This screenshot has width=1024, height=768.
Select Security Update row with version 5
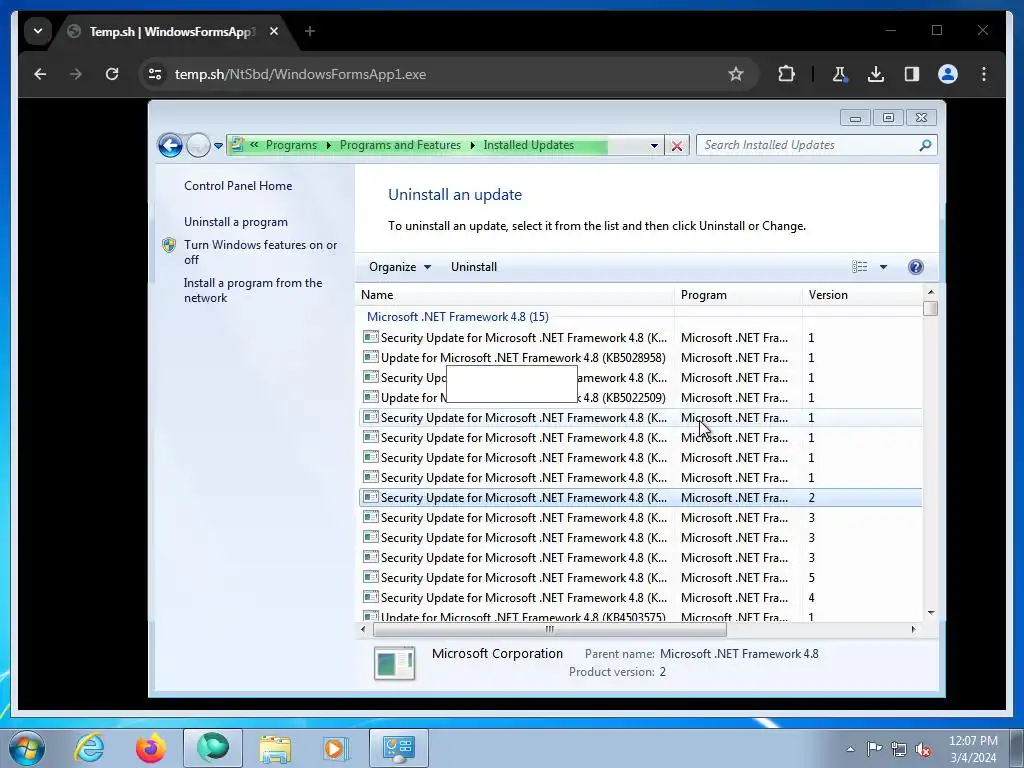(640, 578)
